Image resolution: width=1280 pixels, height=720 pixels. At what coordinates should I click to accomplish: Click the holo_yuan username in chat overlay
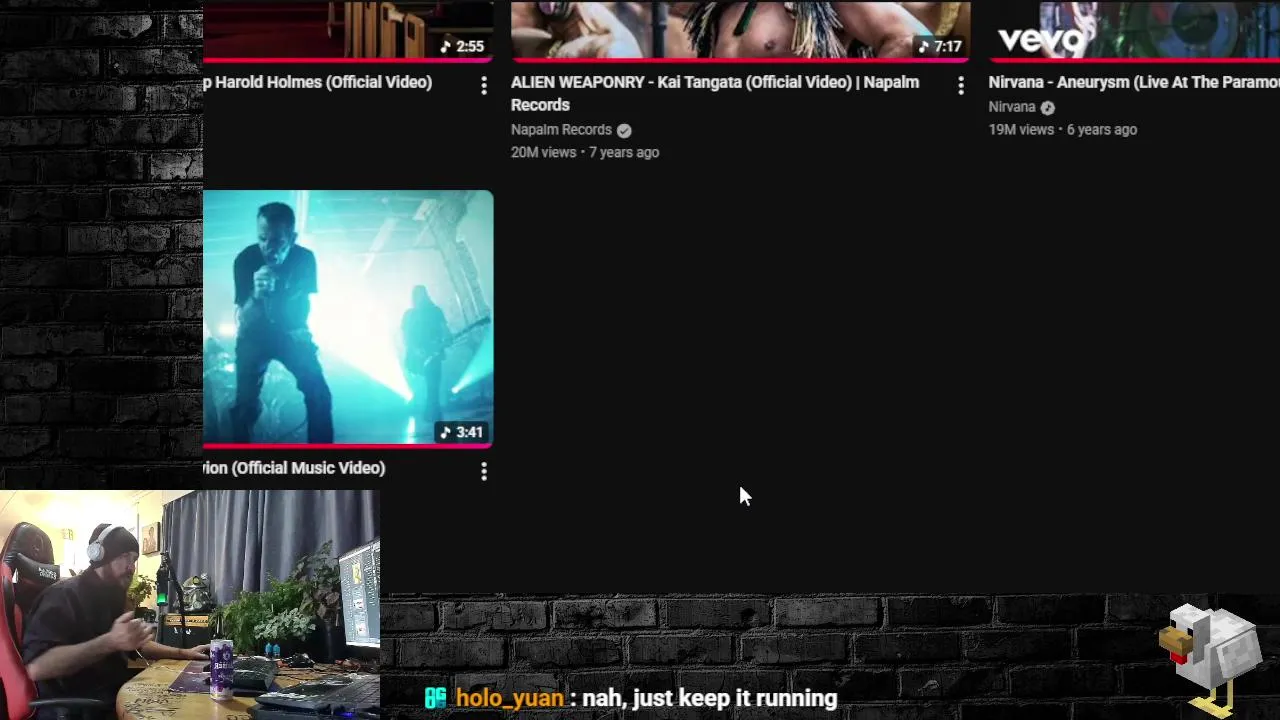(x=510, y=698)
